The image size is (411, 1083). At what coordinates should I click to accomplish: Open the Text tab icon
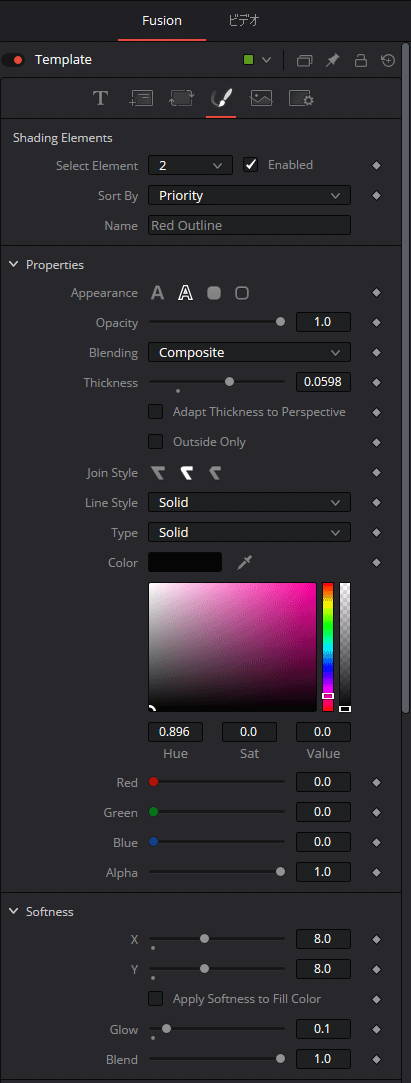click(x=101, y=98)
